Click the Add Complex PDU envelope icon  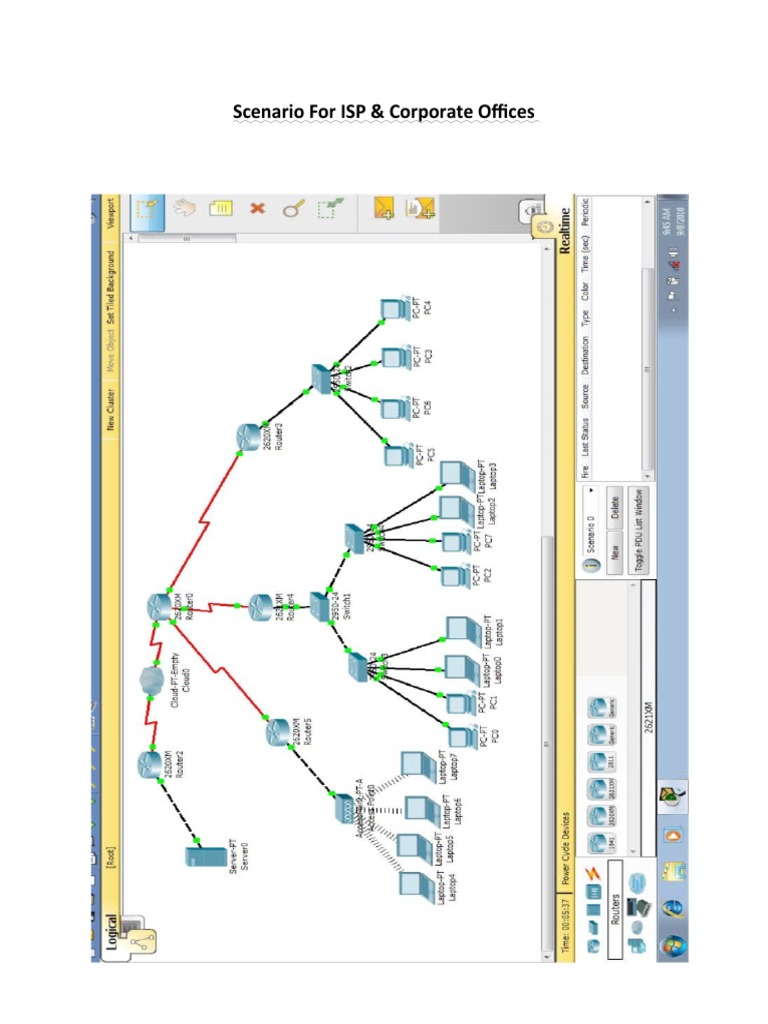(419, 208)
